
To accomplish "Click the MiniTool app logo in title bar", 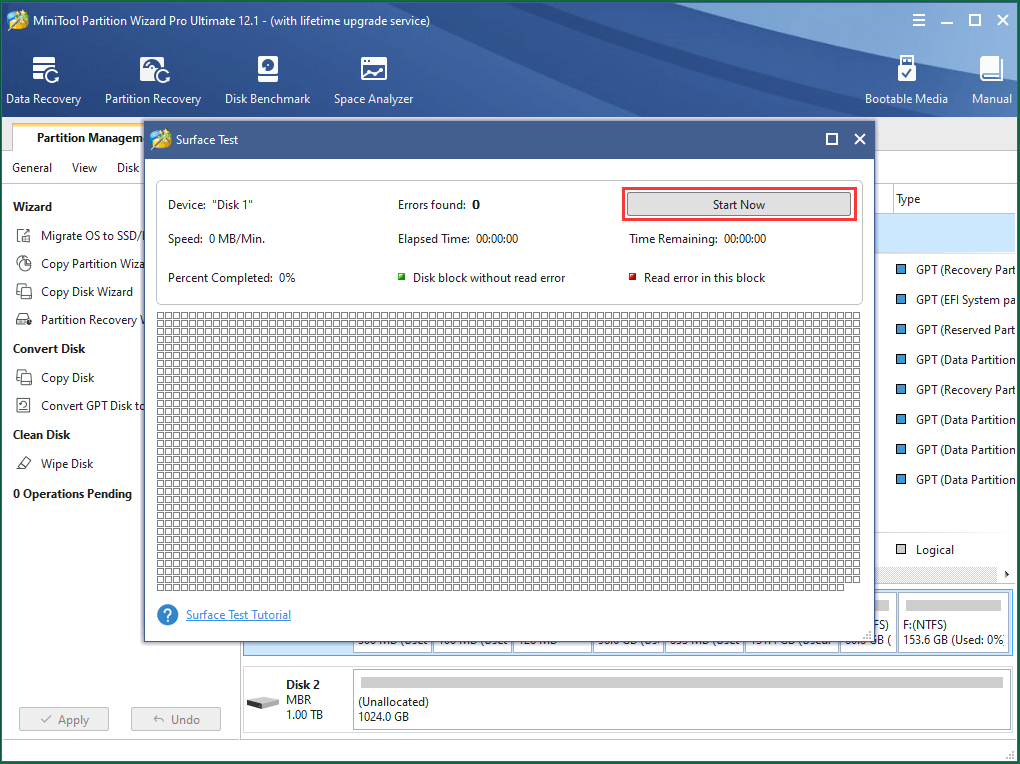I will pyautogui.click(x=17, y=20).
